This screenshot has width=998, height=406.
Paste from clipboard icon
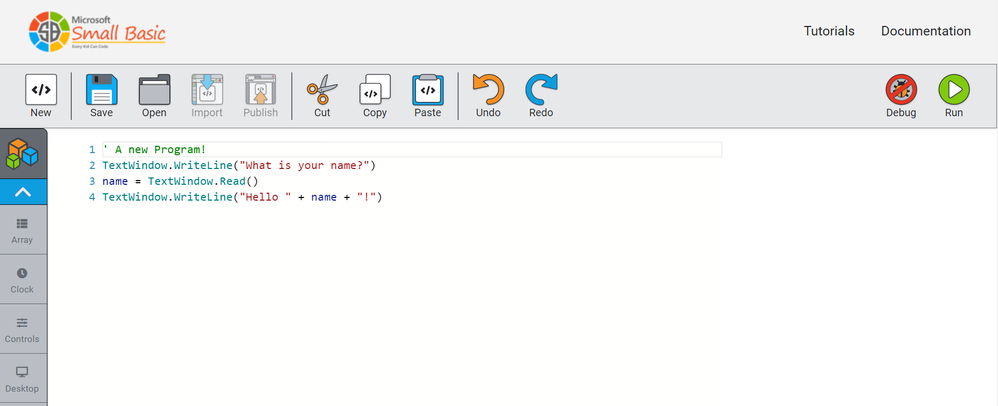click(x=428, y=96)
